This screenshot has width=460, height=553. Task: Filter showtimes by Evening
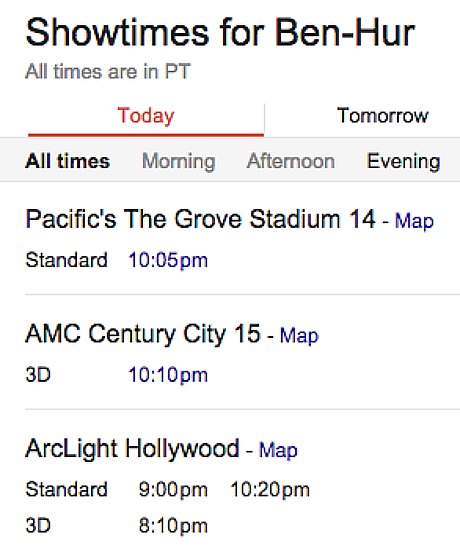tap(404, 162)
